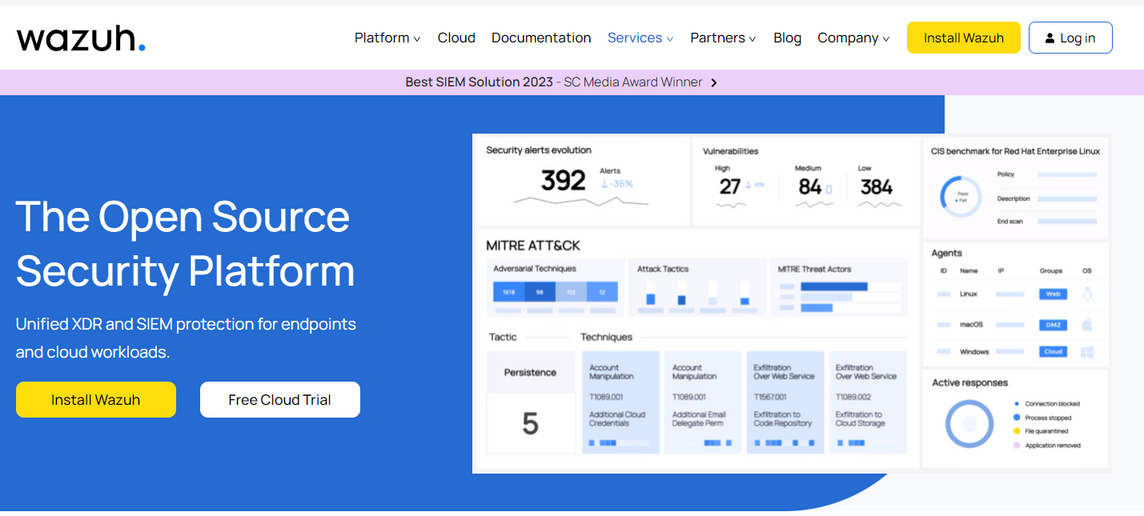Visit the Blog page

tap(787, 38)
